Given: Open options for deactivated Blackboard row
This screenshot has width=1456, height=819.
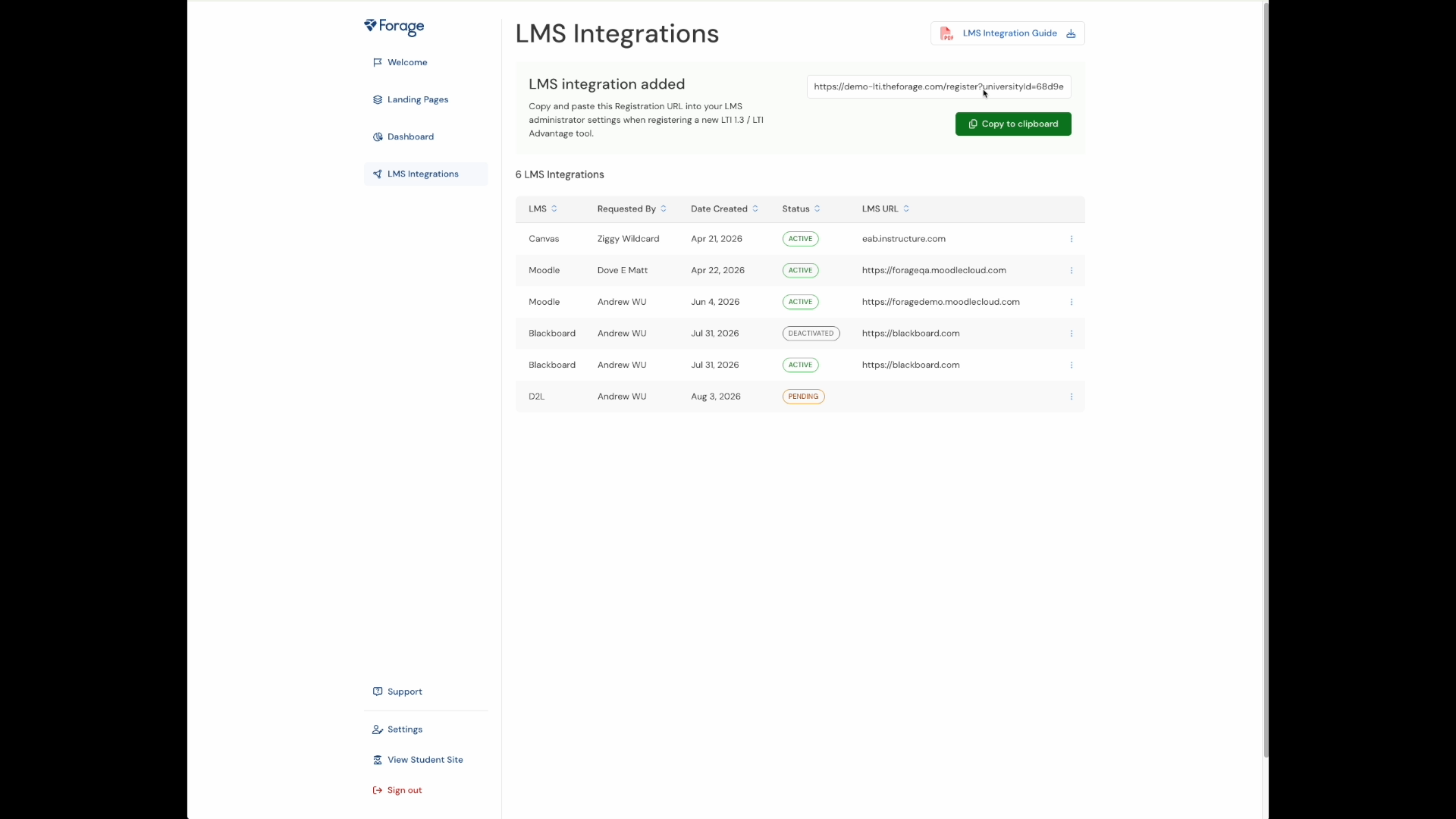Looking at the screenshot, I should click(1072, 334).
